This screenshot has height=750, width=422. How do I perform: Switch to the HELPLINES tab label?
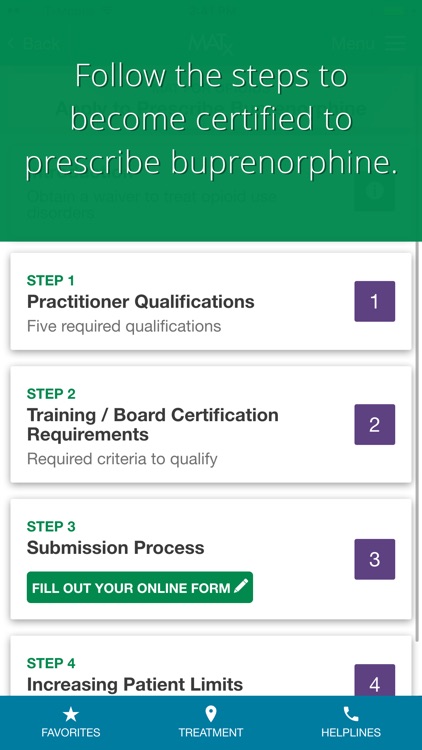(x=351, y=732)
